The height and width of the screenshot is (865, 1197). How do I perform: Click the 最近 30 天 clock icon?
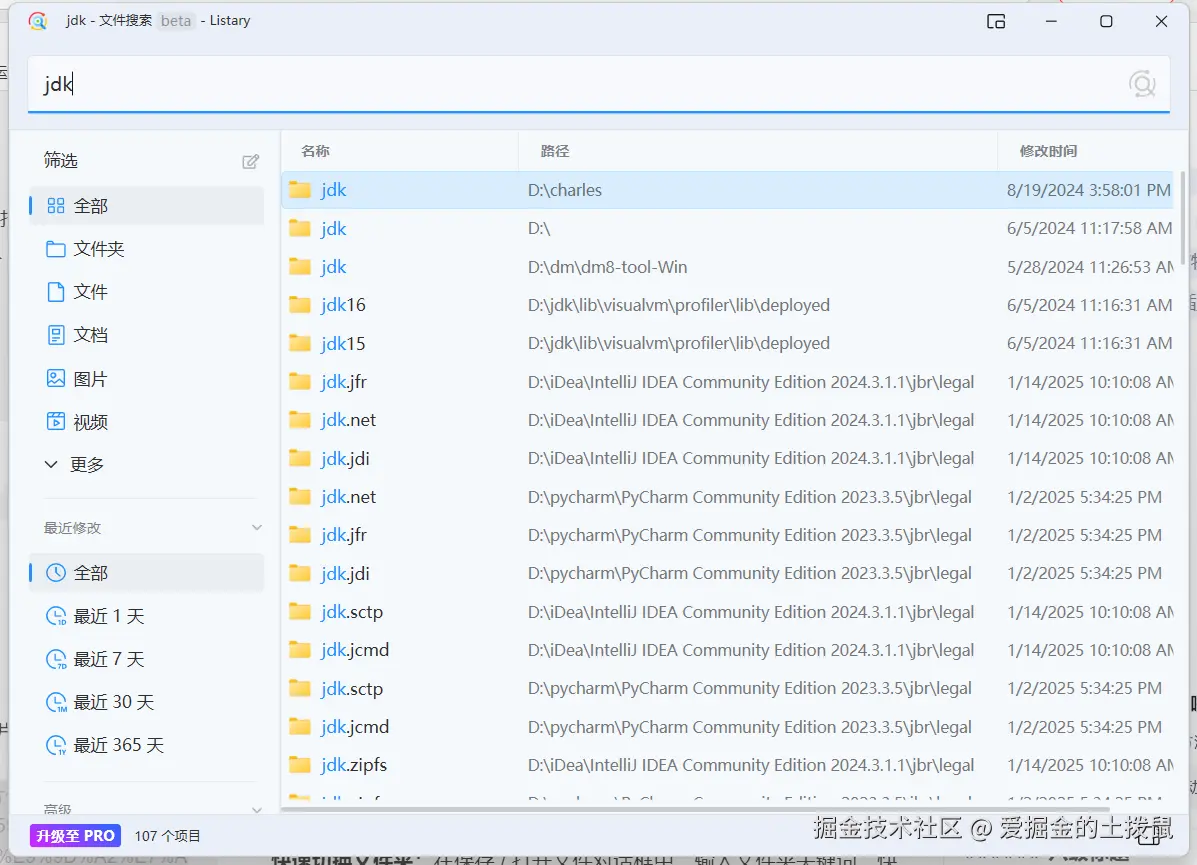click(x=56, y=702)
